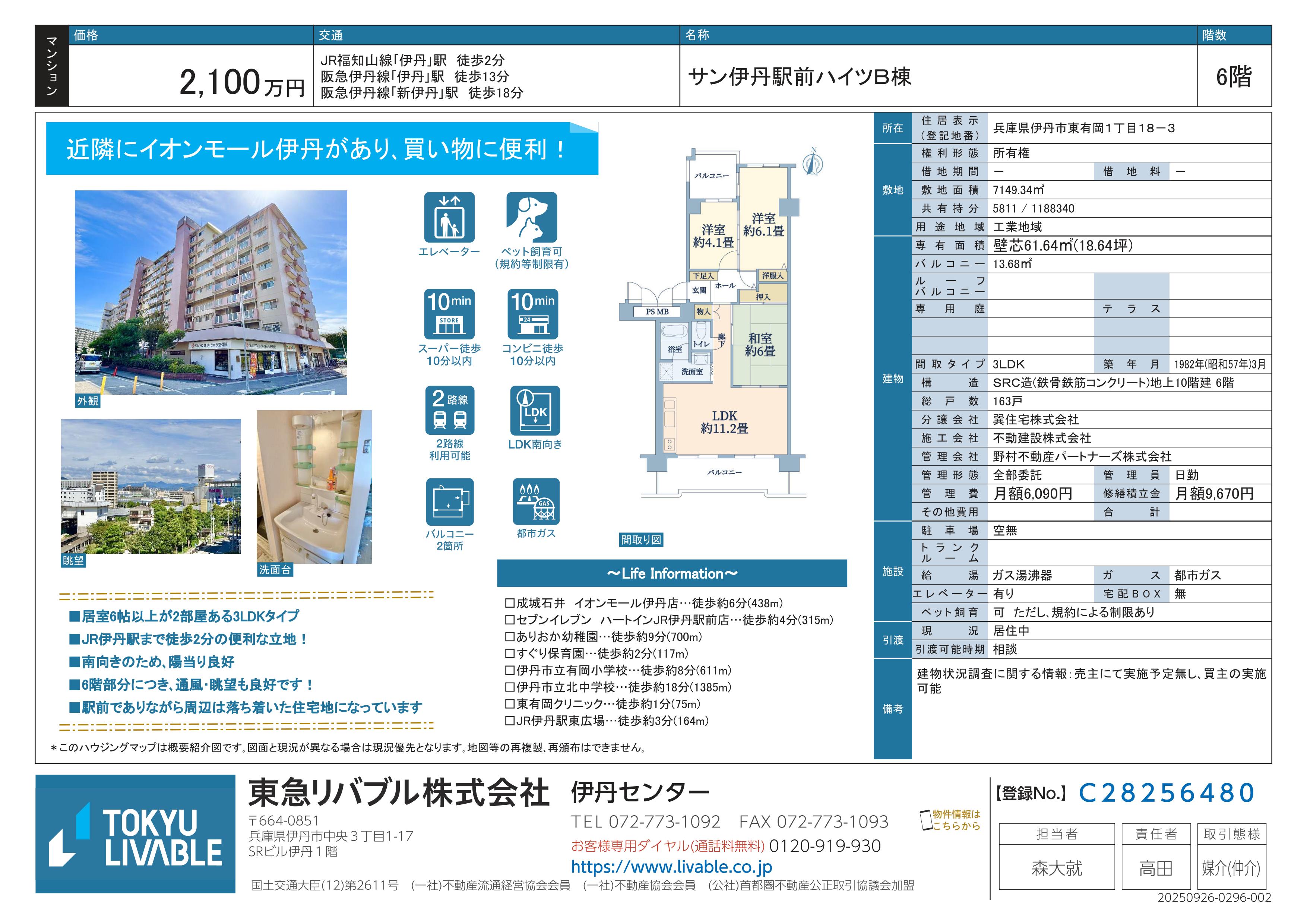
Task: Click the exterior building photo (外観)
Action: point(211,292)
